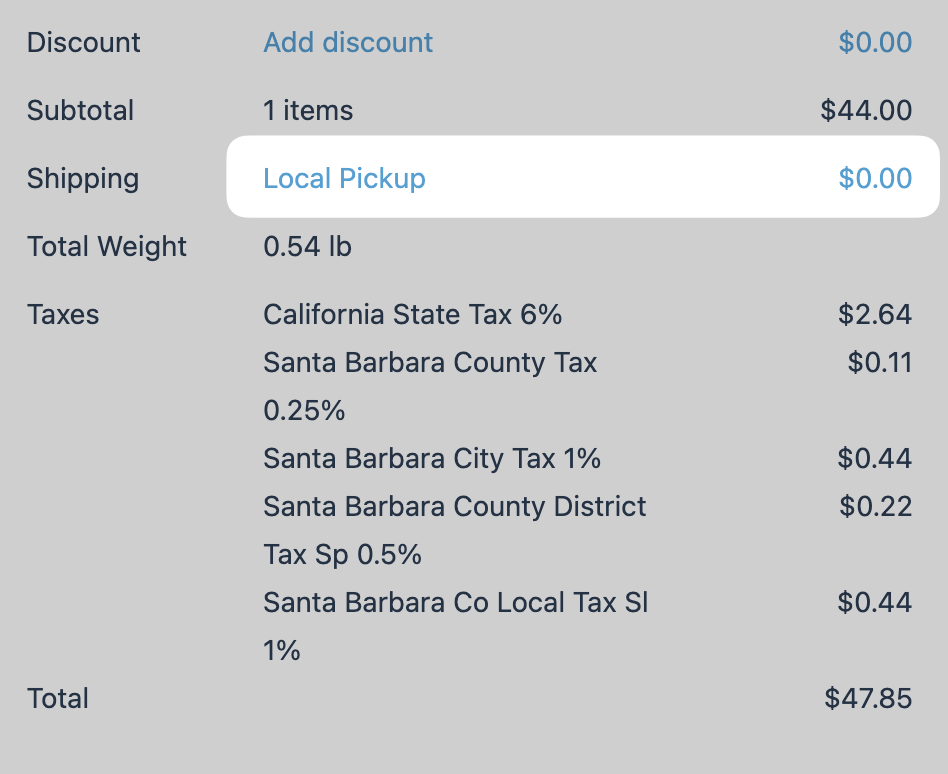
Task: Open the Add discount link
Action: [x=348, y=42]
